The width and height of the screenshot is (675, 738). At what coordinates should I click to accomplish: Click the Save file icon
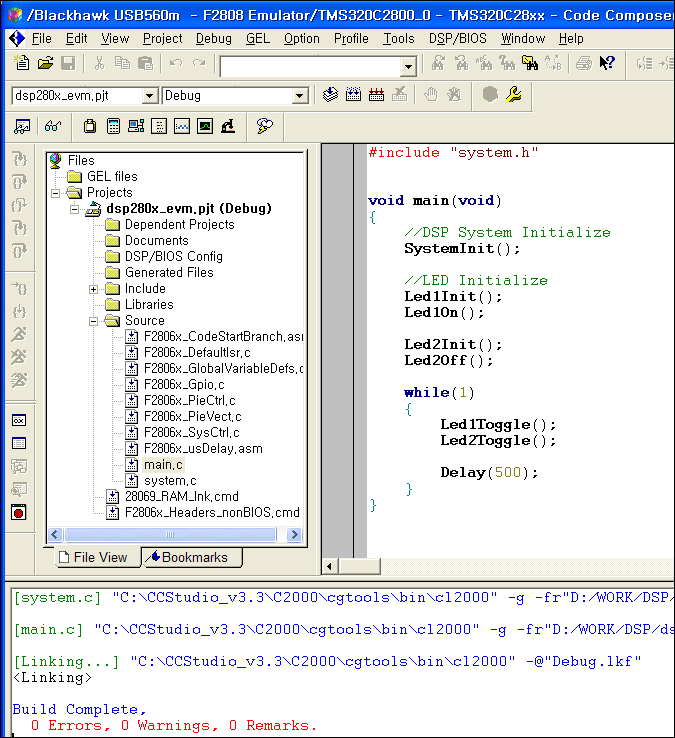point(68,63)
